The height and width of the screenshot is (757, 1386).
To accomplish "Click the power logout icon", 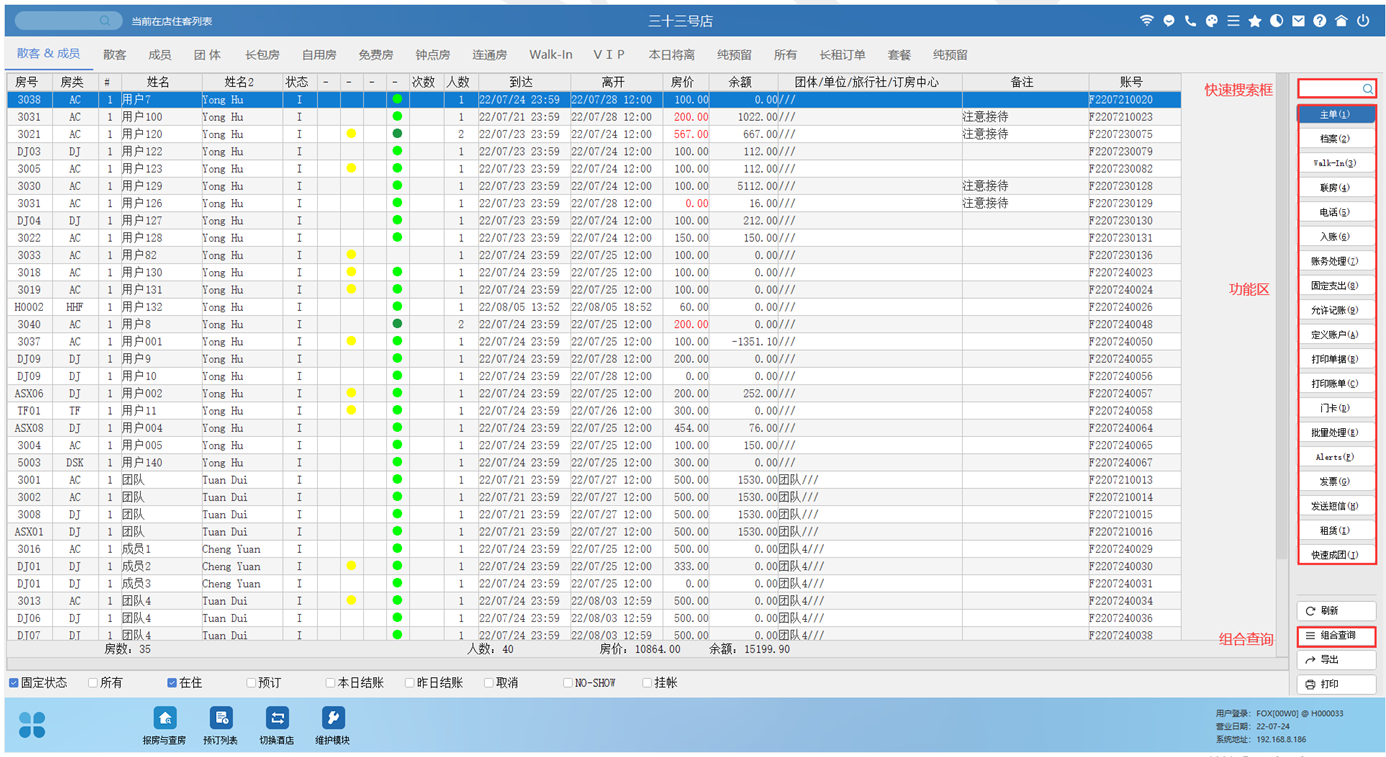I will tap(1363, 21).
